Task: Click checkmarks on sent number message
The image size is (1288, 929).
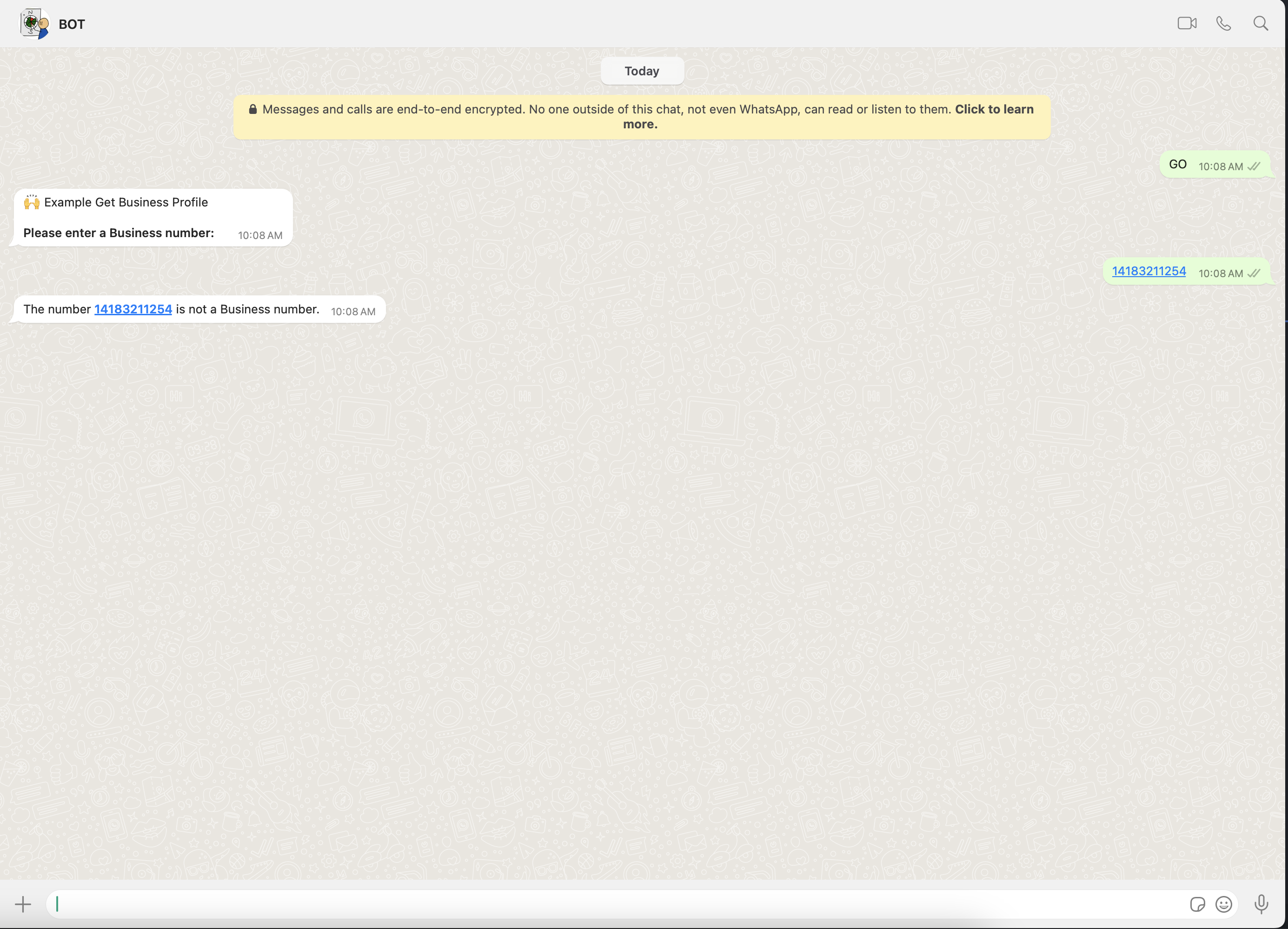Action: click(x=1254, y=273)
